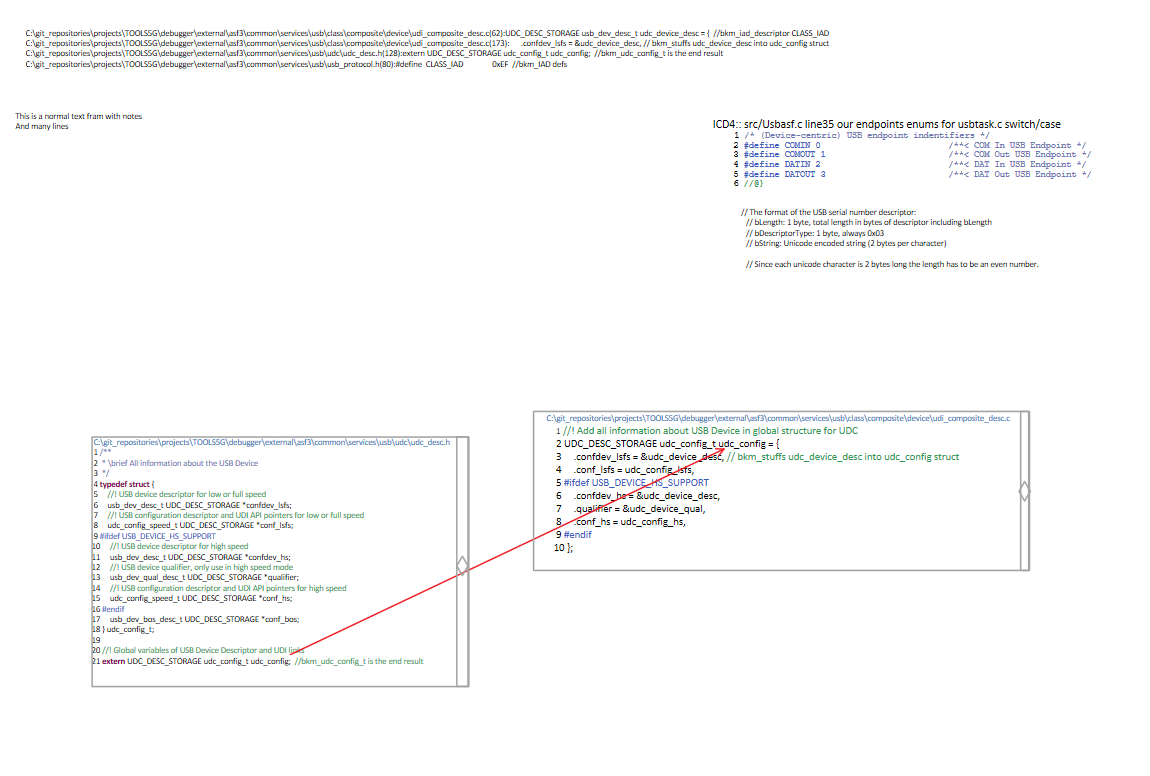Image resolution: width=1150 pixels, height=776 pixels.
Task: Click the "And many lines" note text
Action: click(42, 127)
